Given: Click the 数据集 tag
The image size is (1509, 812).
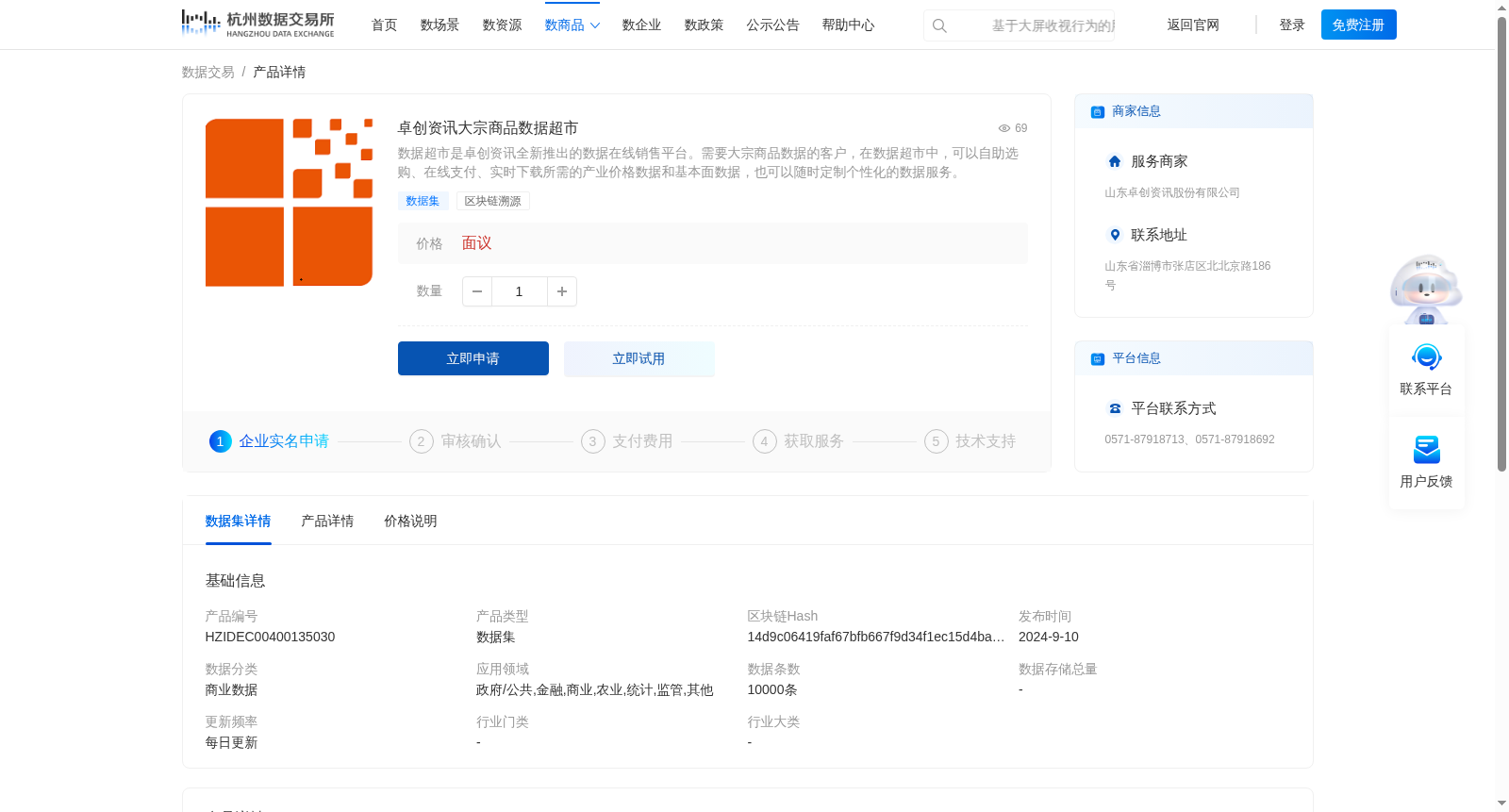Looking at the screenshot, I should pos(423,201).
